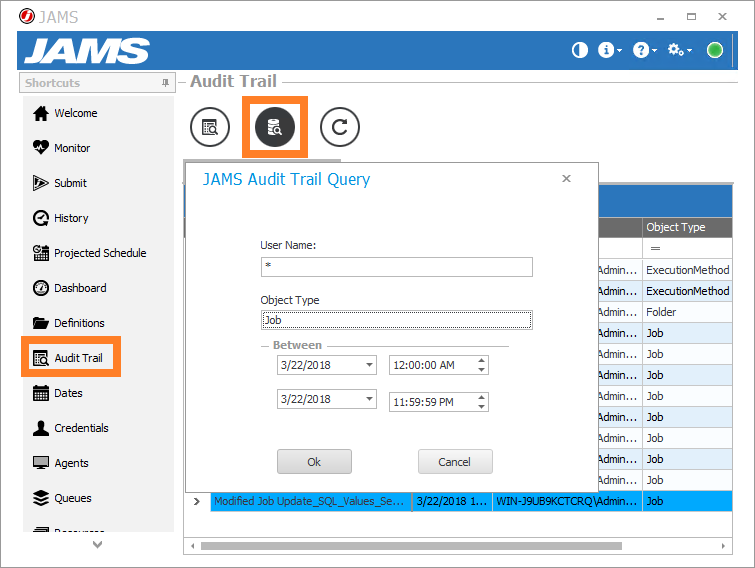
Task: Sort by the Object Type column header
Action: click(687, 227)
